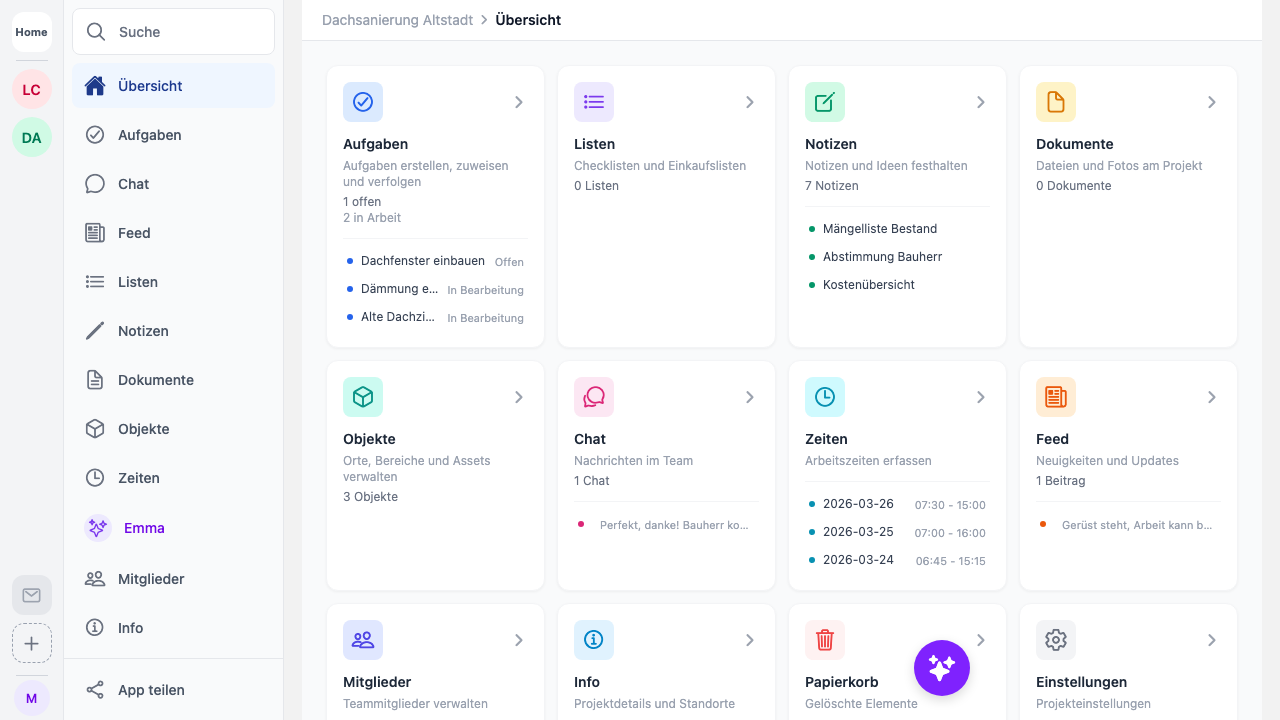Click the Notizen green edit icon
Image resolution: width=1280 pixels, height=720 pixels.
point(825,102)
